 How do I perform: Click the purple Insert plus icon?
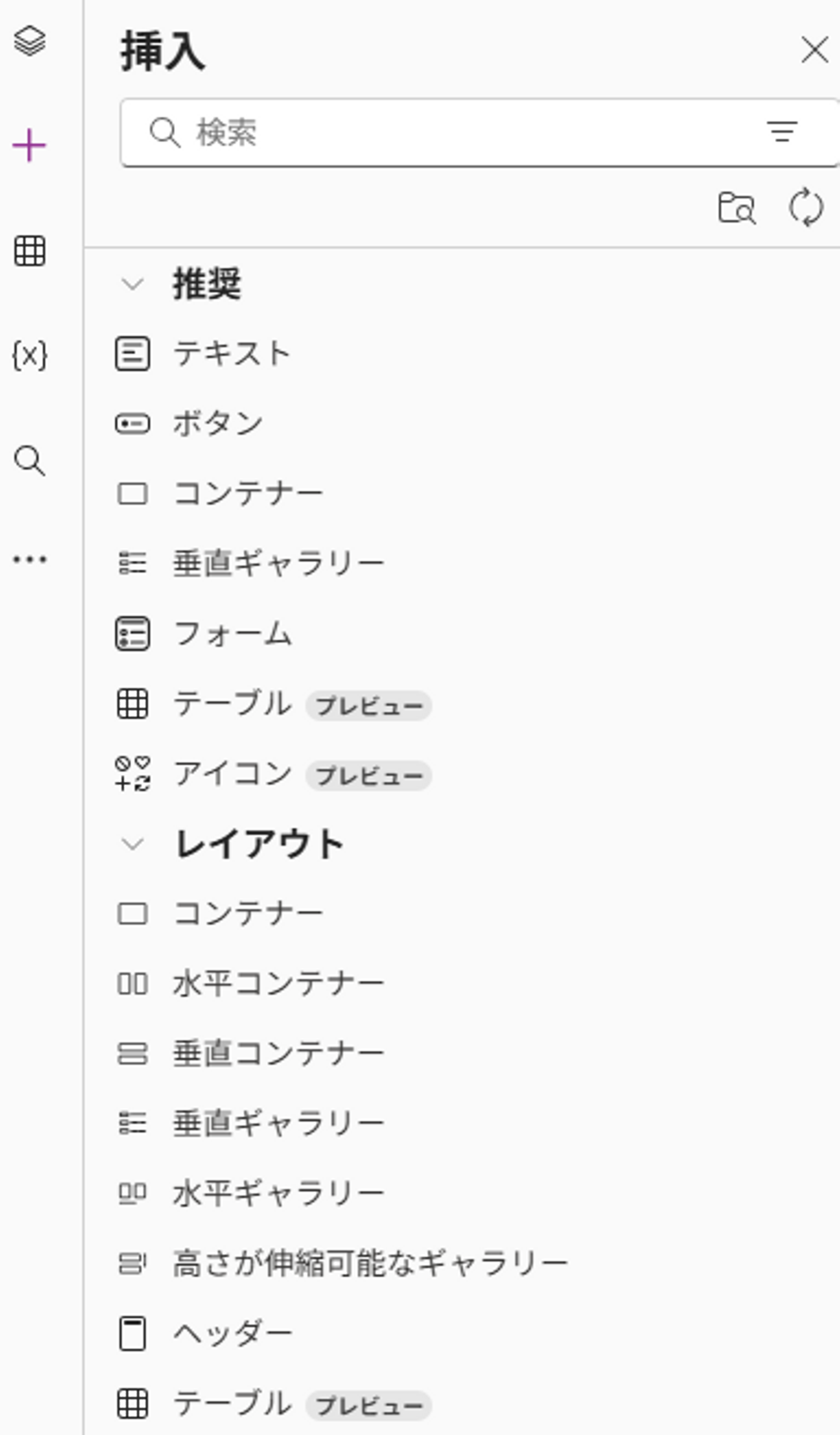click(x=29, y=145)
